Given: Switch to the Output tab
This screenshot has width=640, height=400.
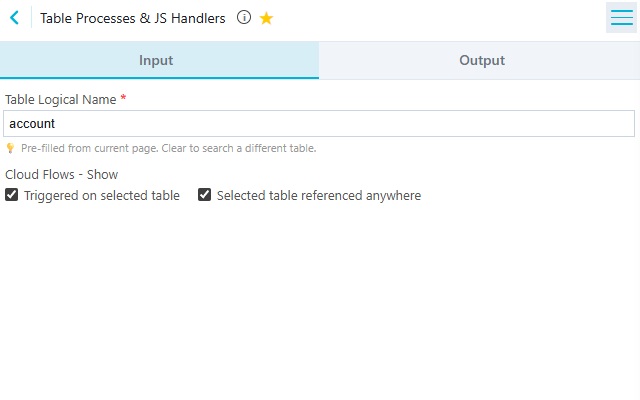Looking at the screenshot, I should coord(479,60).
